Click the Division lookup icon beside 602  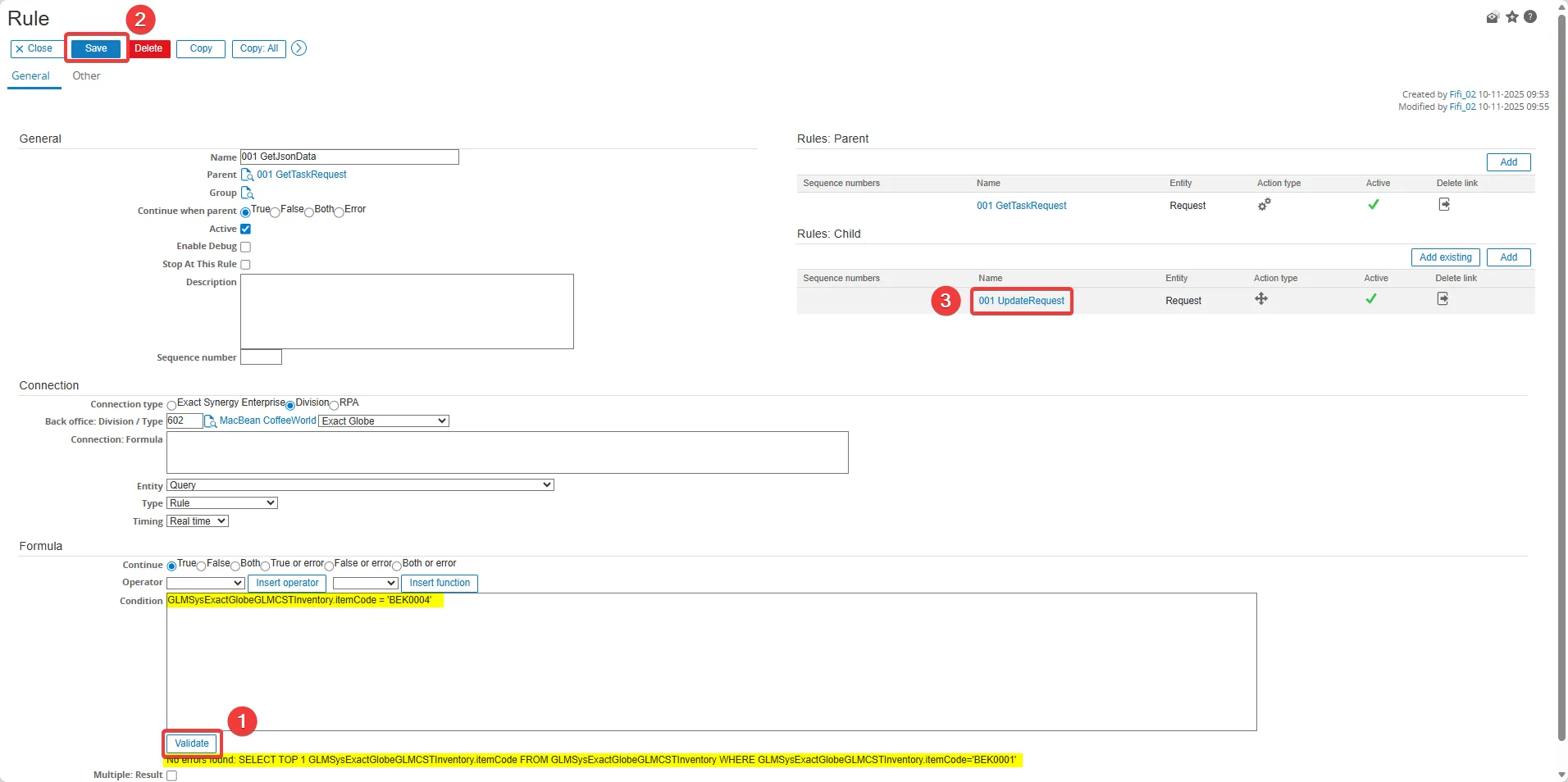[211, 421]
